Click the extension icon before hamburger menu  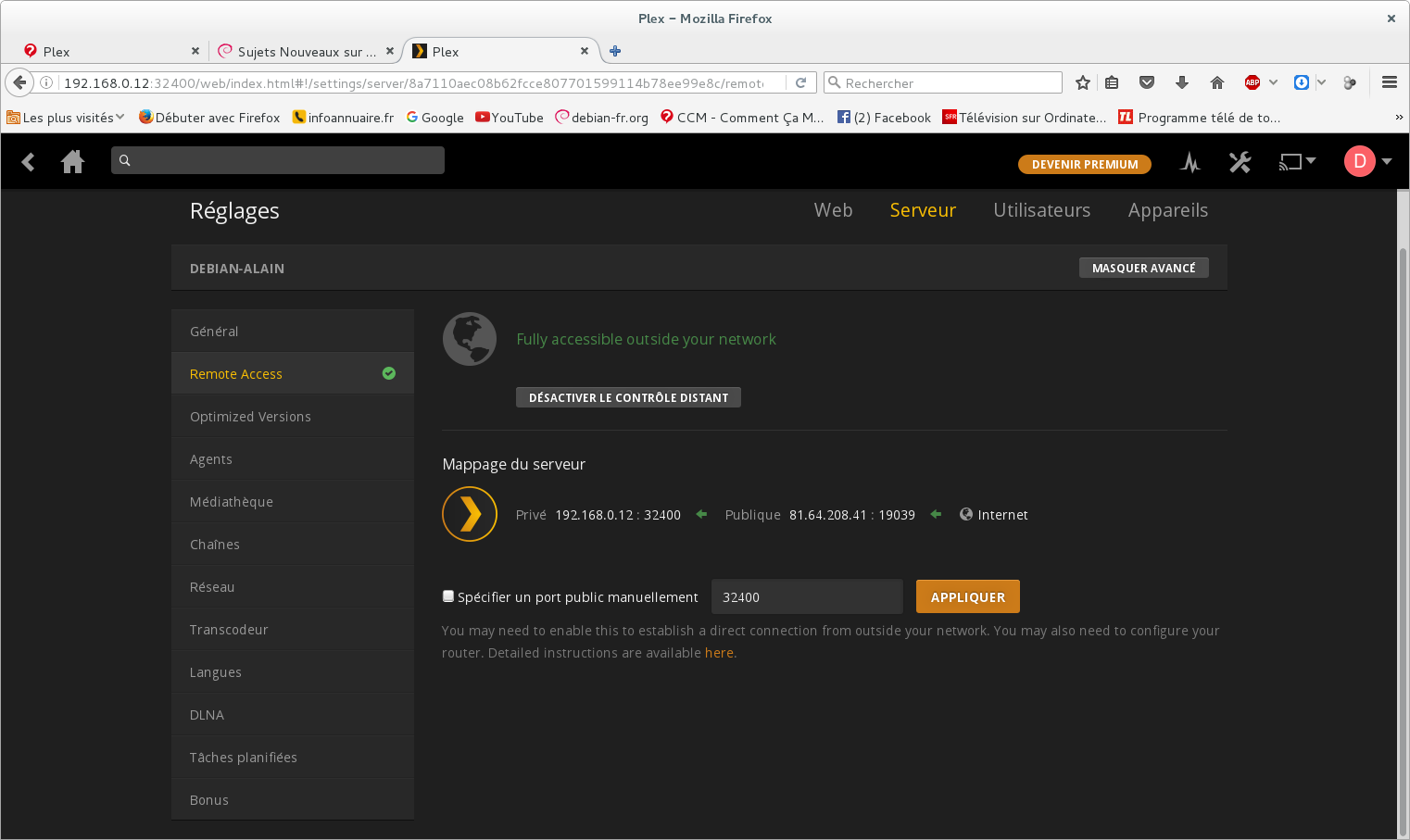1350,82
